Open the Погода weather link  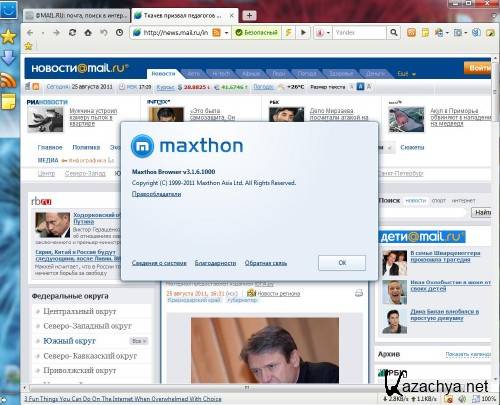coord(263,87)
